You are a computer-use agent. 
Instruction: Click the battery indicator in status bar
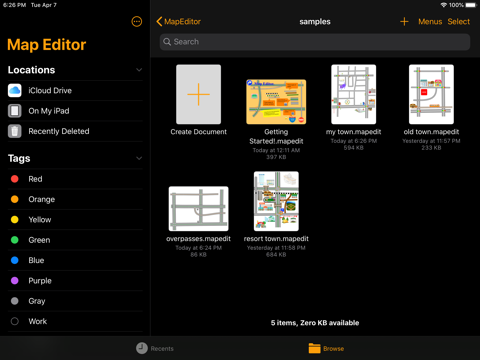click(471, 5)
